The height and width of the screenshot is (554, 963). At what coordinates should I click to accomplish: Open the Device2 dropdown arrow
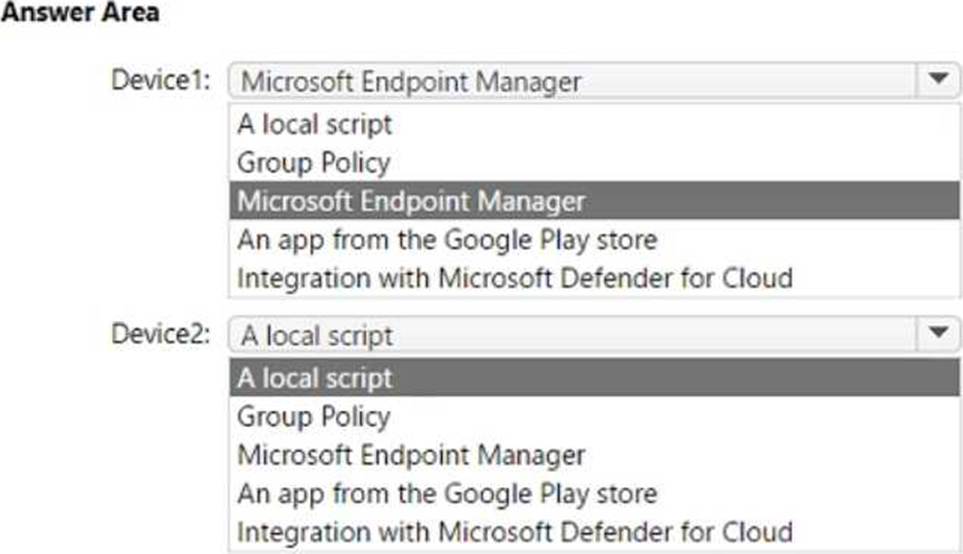pos(938,334)
